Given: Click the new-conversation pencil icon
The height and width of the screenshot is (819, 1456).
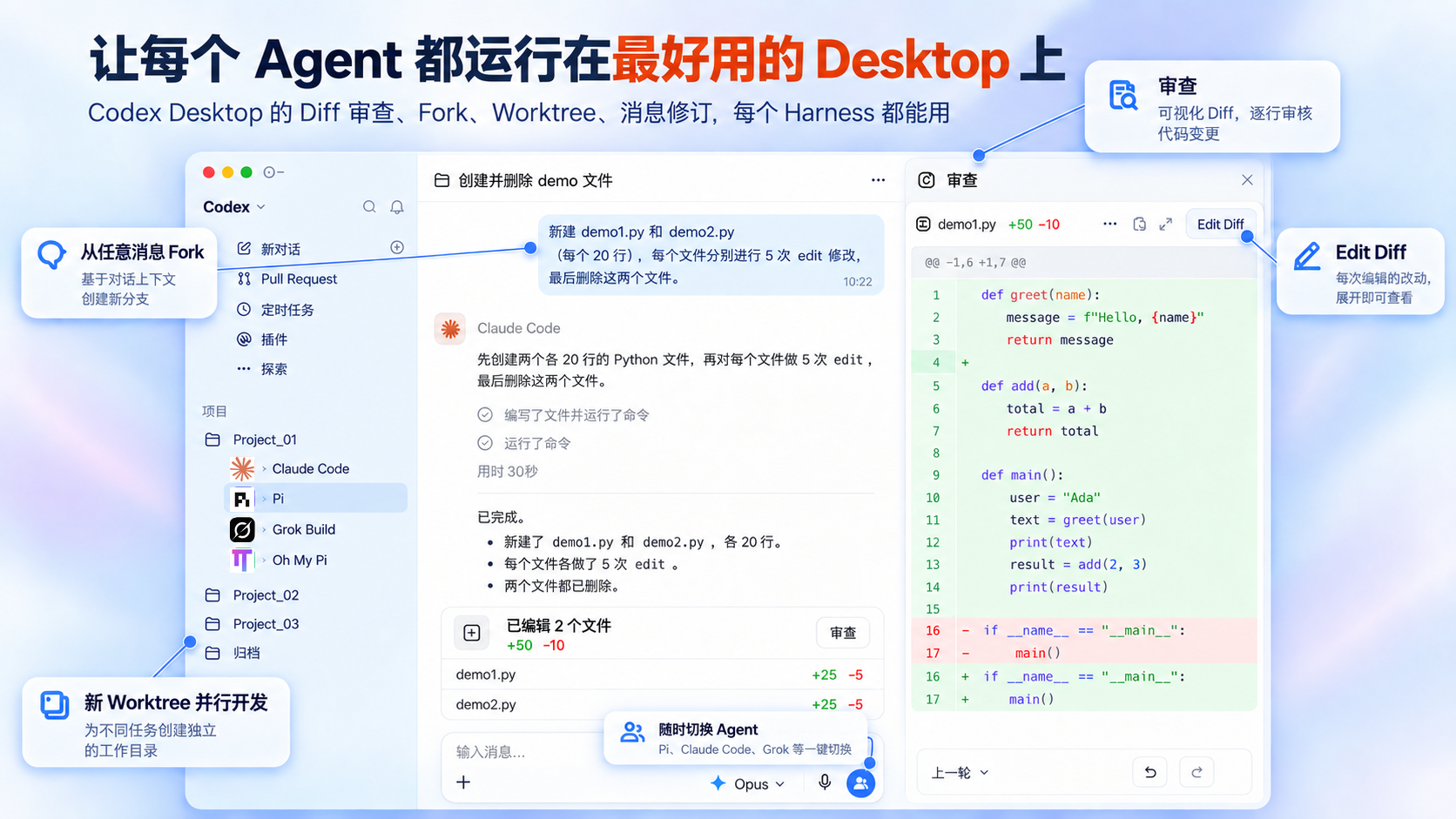Looking at the screenshot, I should (244, 248).
